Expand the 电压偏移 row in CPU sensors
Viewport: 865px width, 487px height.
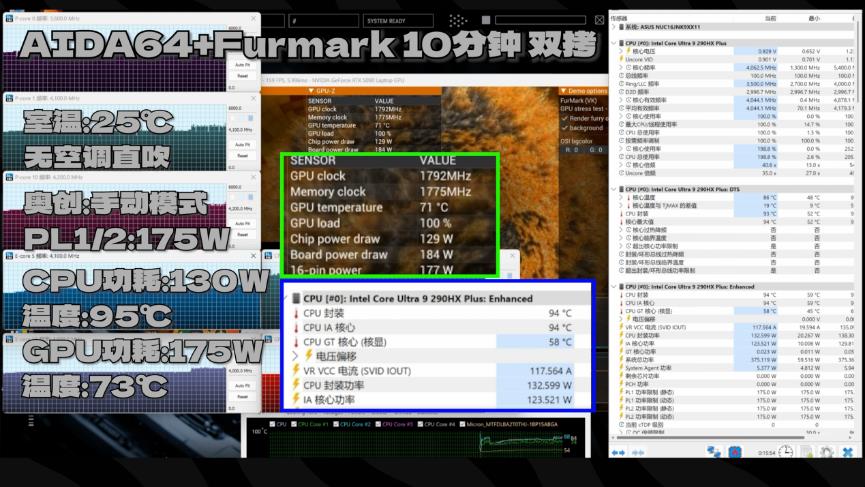(x=295, y=356)
